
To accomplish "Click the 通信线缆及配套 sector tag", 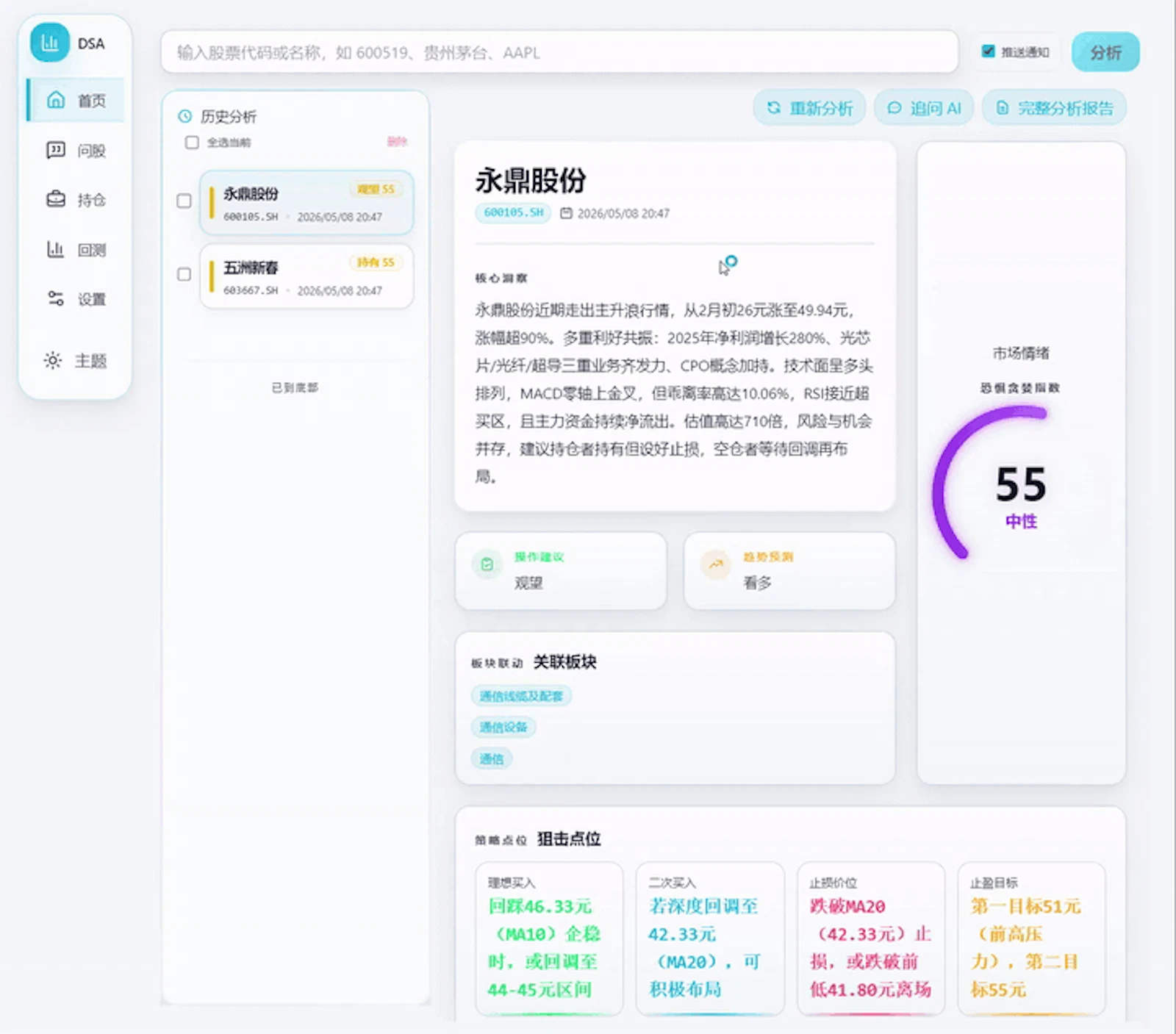I will (521, 695).
